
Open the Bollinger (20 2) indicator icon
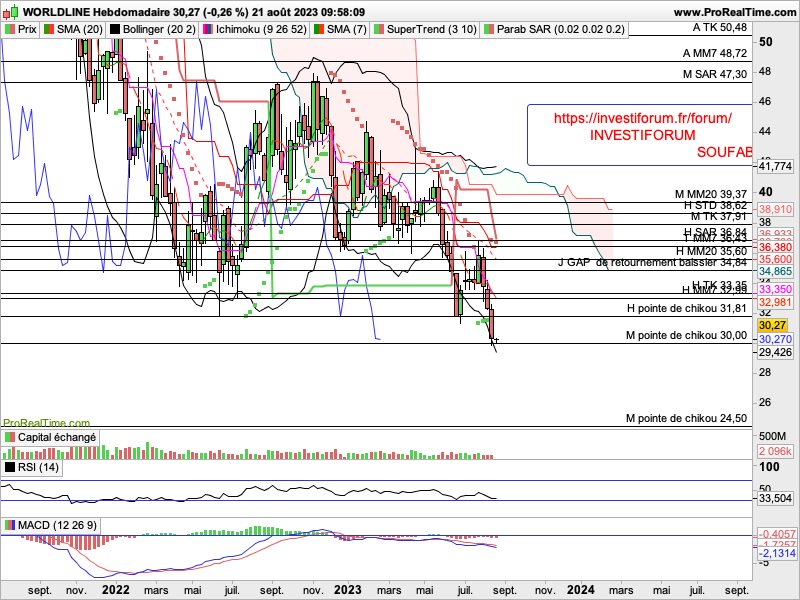pyautogui.click(x=115, y=30)
